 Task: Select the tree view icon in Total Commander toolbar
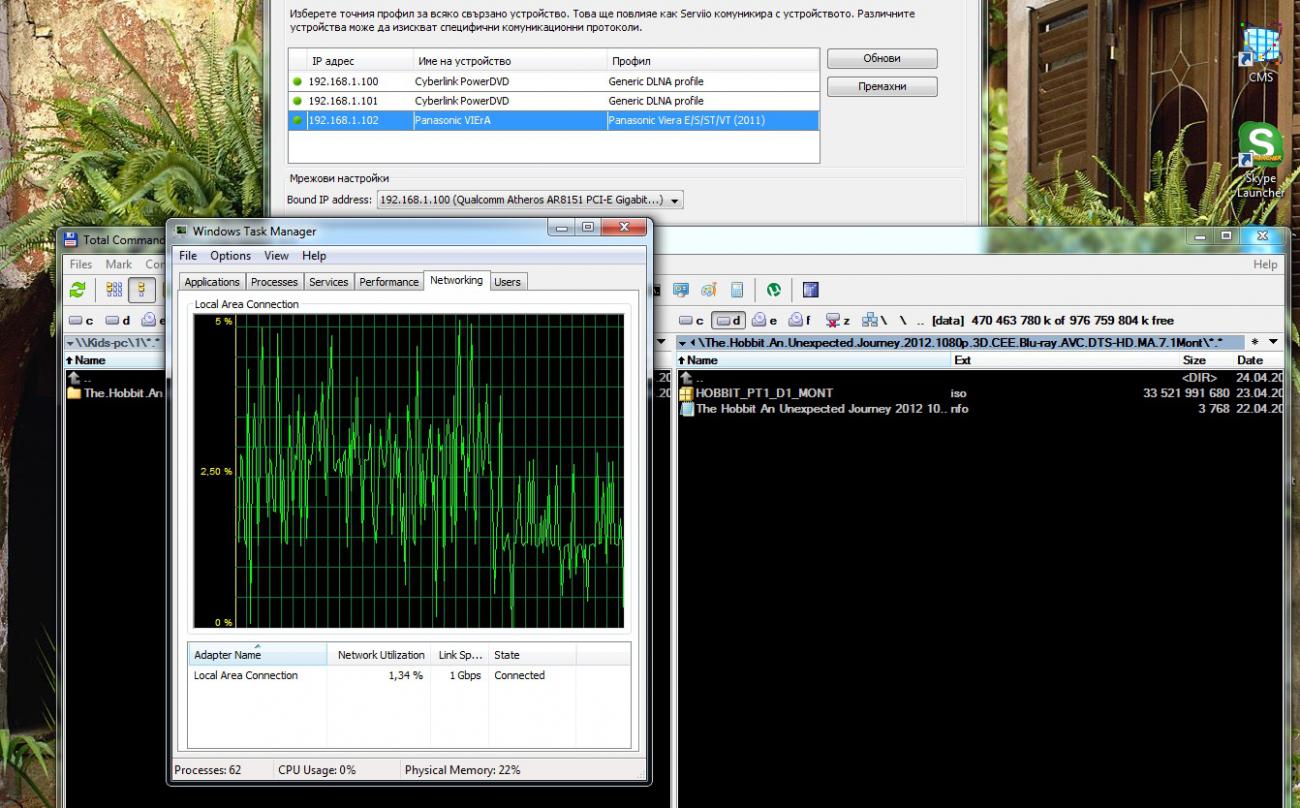coord(141,290)
